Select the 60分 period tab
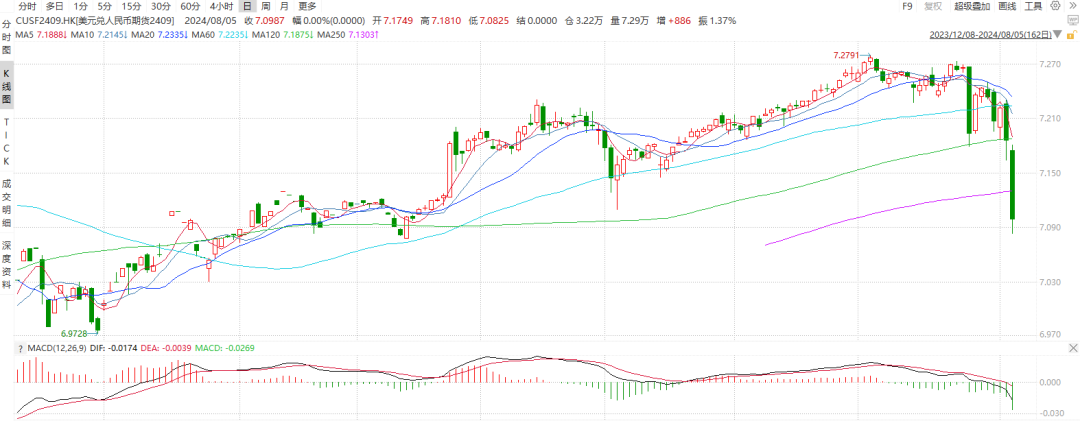 click(x=190, y=6)
